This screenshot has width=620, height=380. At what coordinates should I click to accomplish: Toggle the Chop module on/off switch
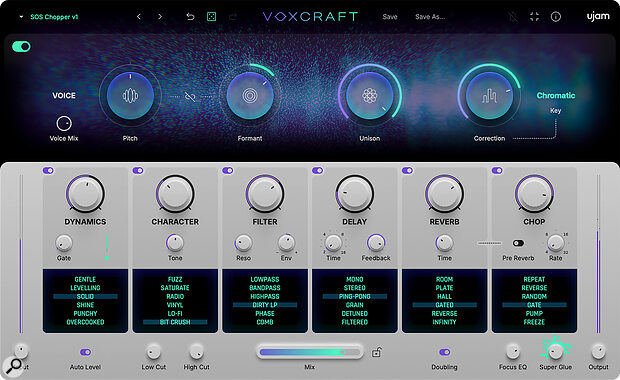[497, 170]
